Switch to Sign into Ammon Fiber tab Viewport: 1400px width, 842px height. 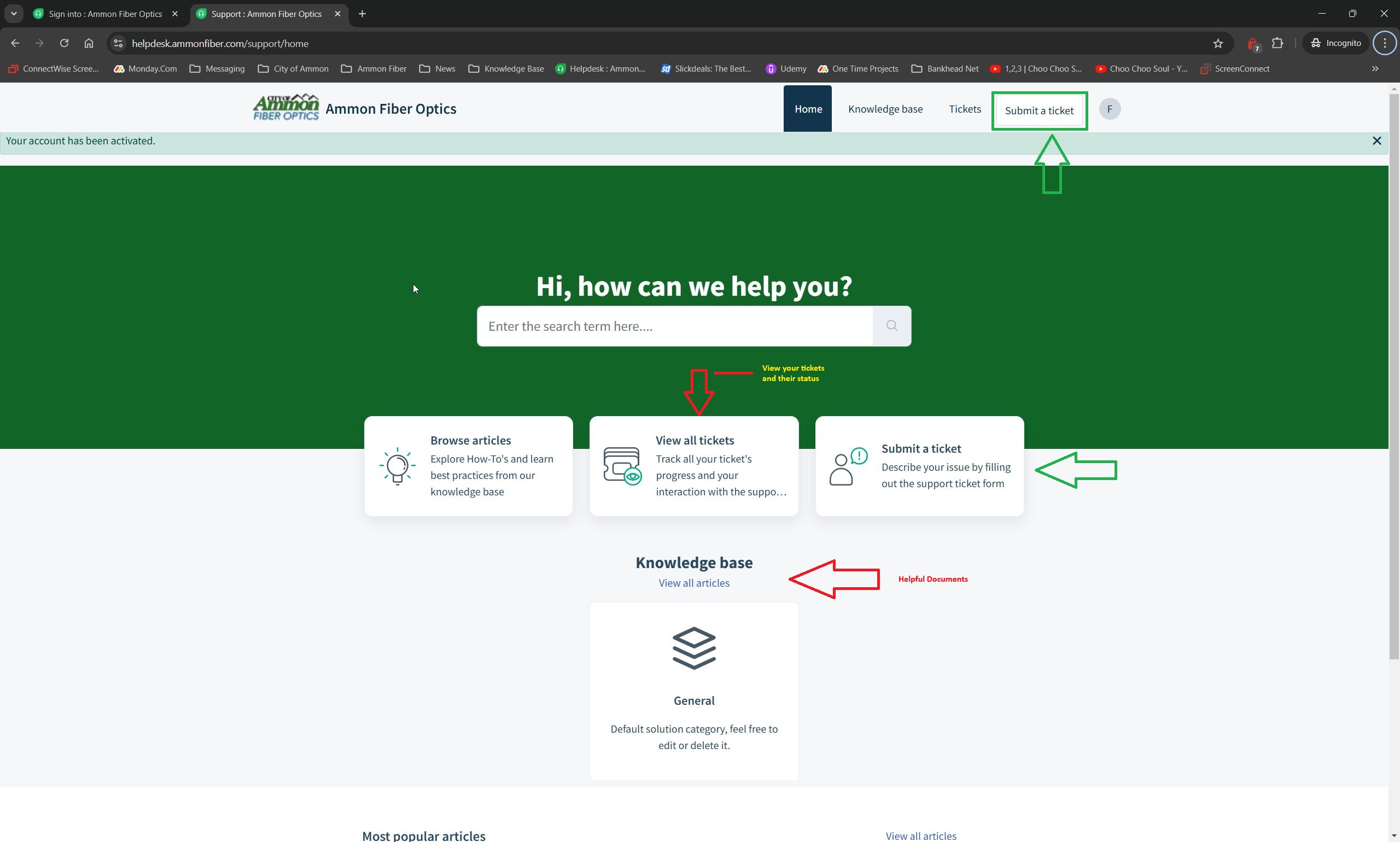(105, 14)
